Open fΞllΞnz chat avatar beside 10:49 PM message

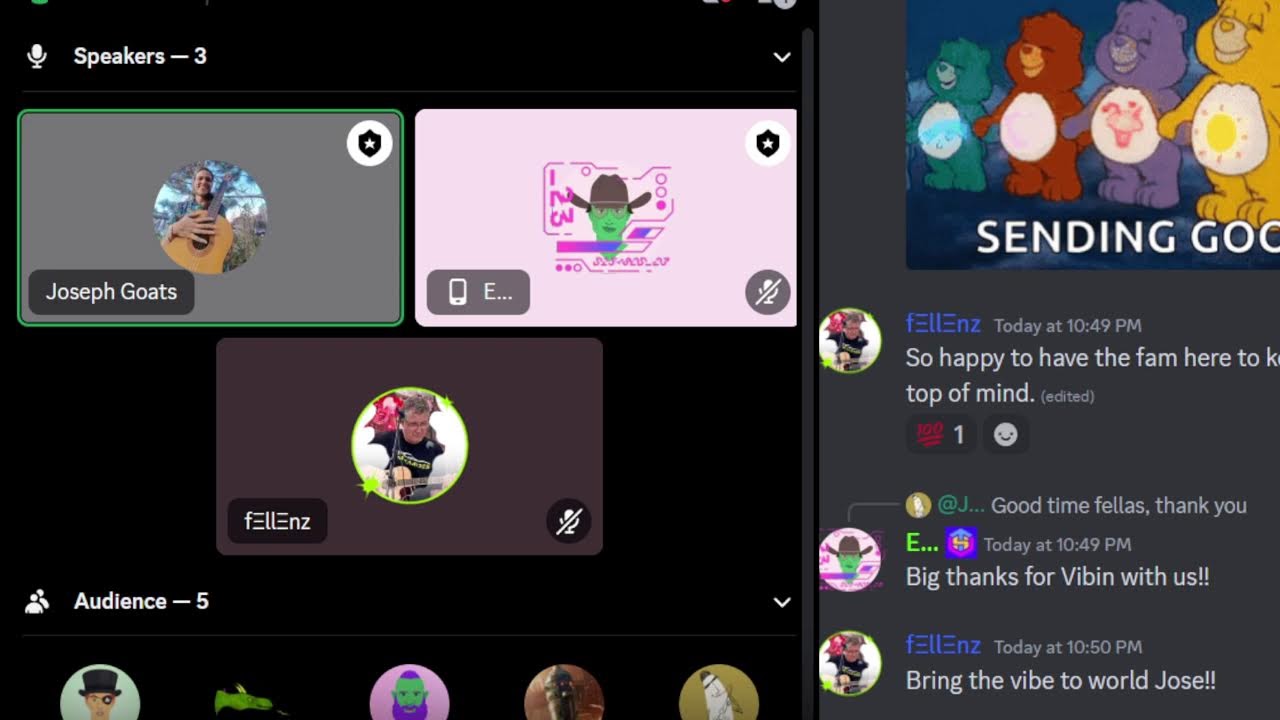point(850,340)
